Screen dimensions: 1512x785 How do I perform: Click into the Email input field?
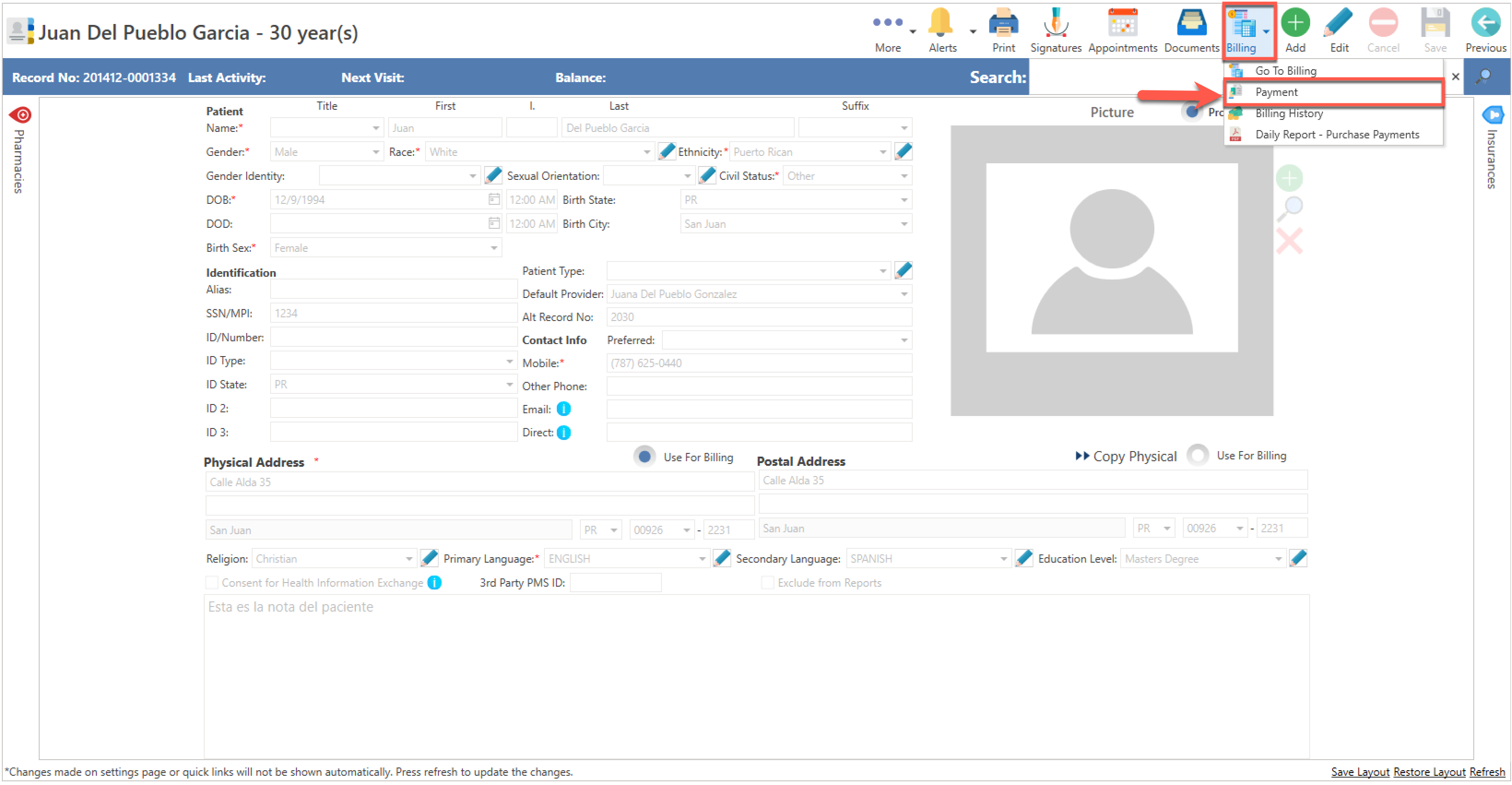(758, 409)
